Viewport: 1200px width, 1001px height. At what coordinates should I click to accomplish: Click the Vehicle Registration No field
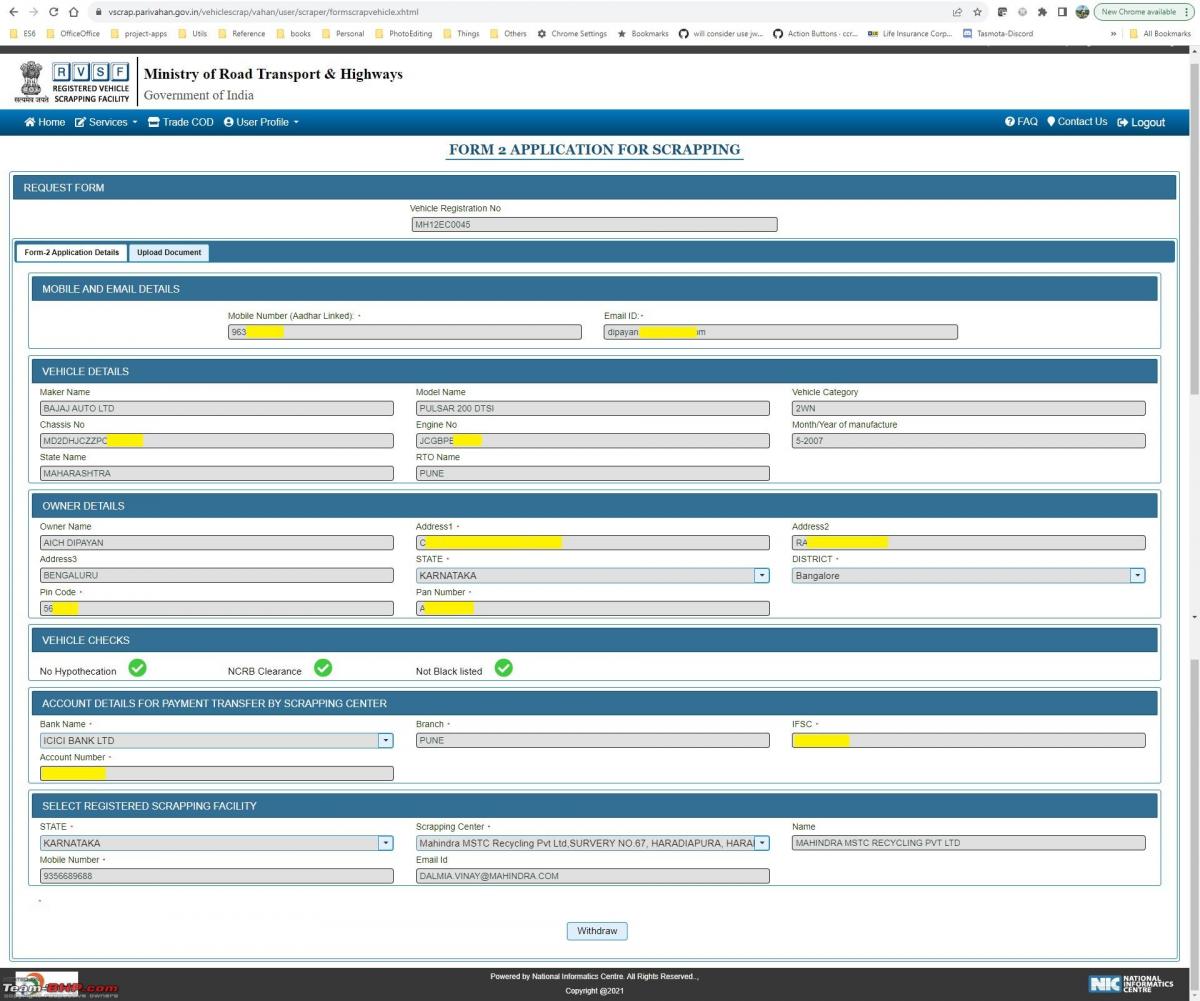tap(594, 225)
